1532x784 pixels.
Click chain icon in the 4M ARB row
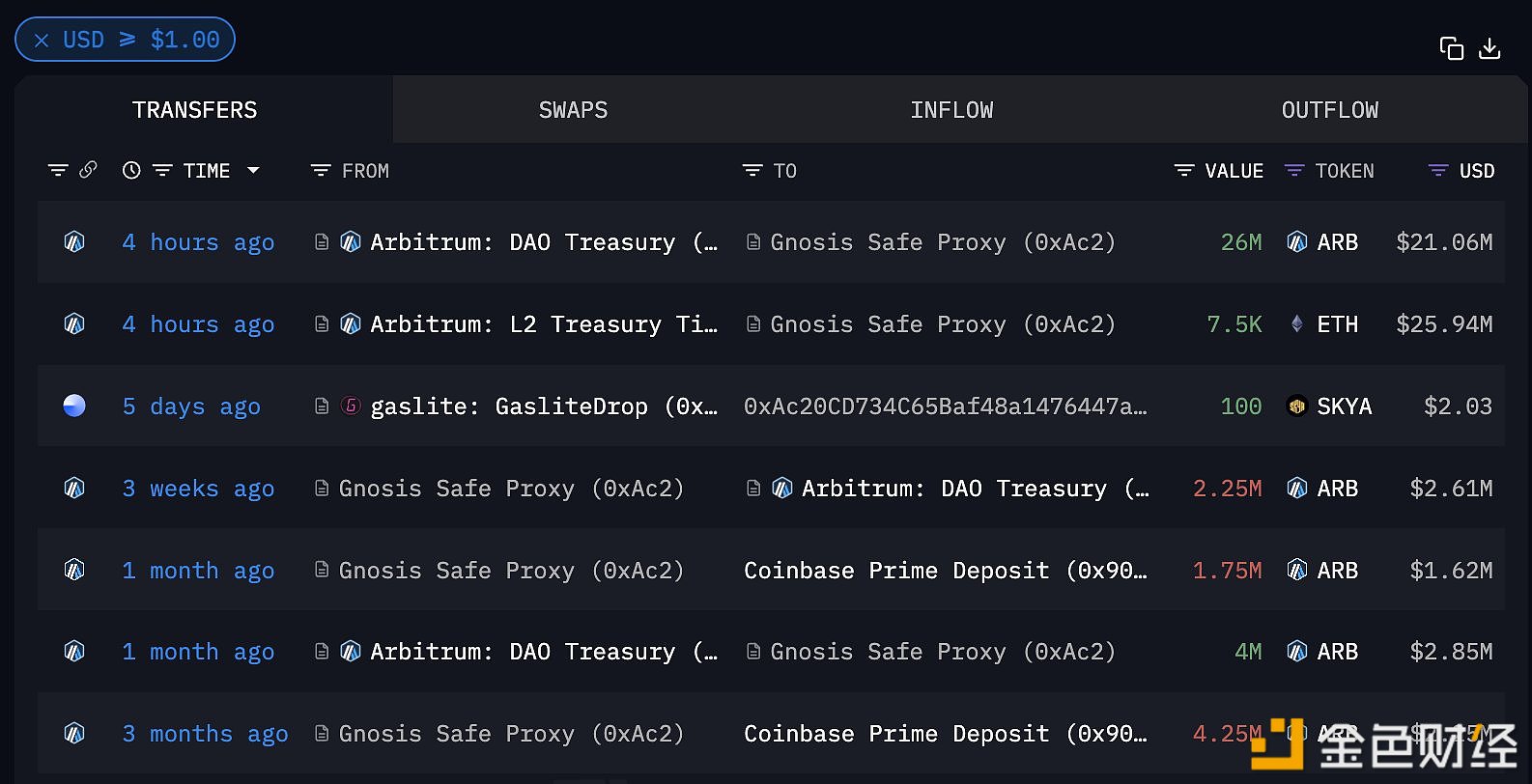coord(74,652)
